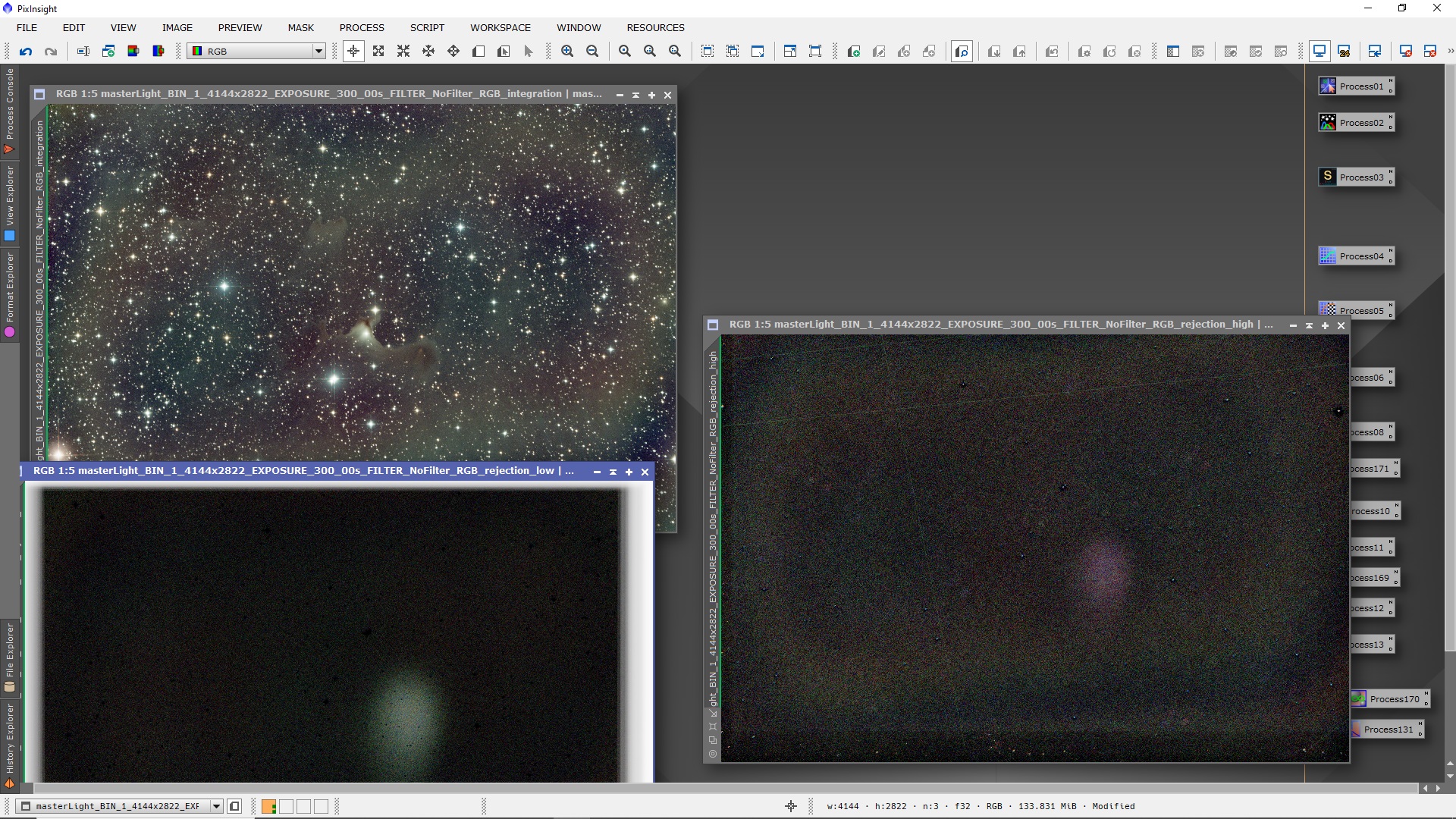Toggle the view mode square button beside view selector
Image resolution: width=1456 pixels, height=819 pixels.
(234, 807)
